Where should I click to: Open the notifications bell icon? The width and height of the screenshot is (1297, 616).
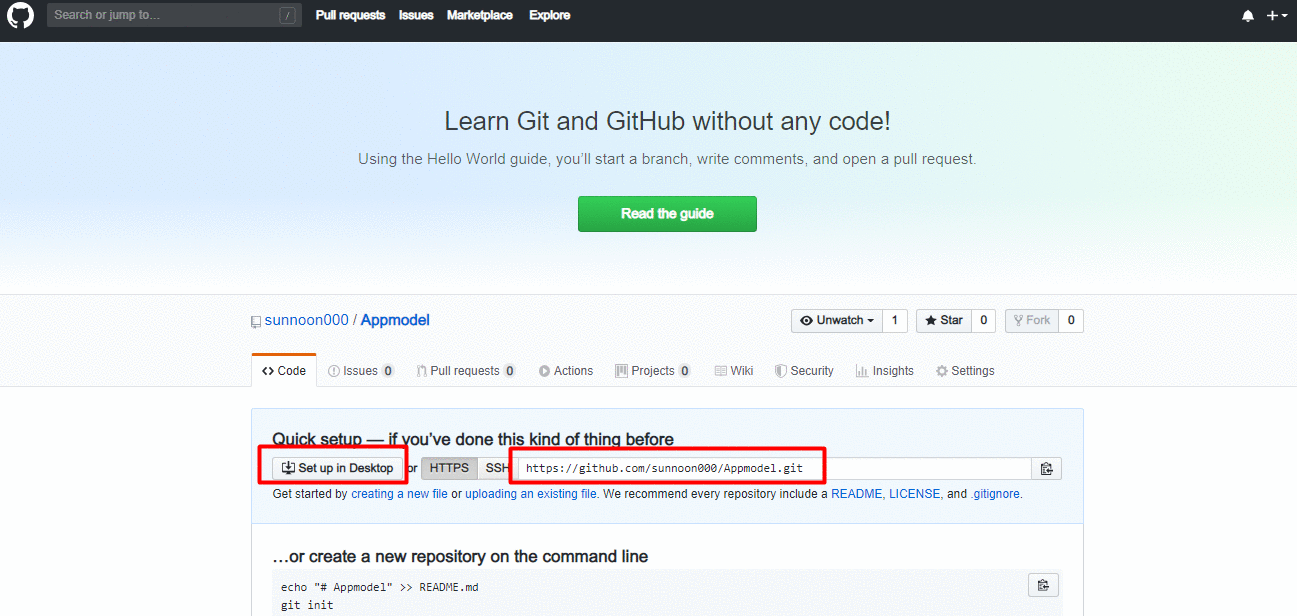(x=1248, y=16)
